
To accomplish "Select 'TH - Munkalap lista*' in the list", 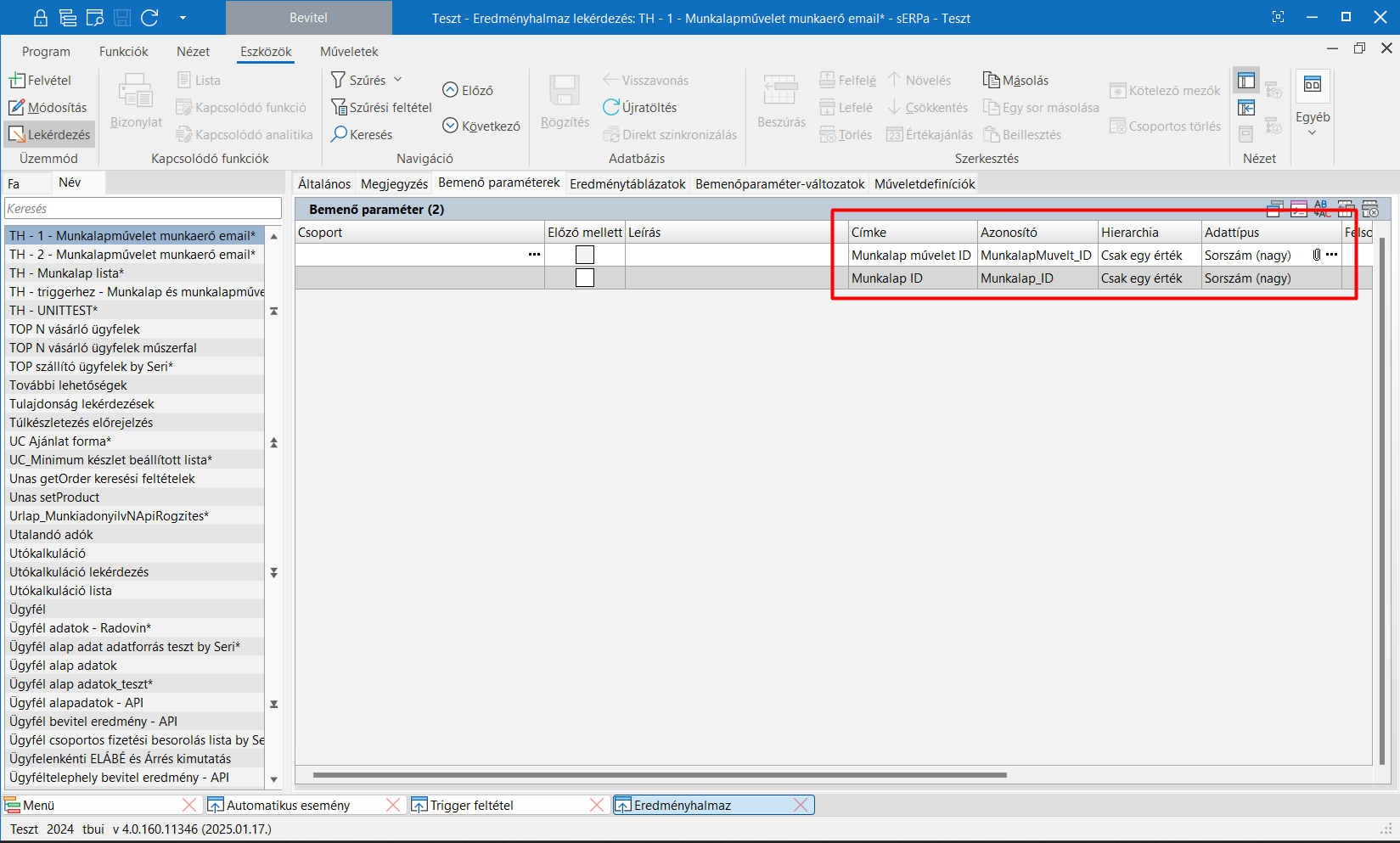I will 67,273.
